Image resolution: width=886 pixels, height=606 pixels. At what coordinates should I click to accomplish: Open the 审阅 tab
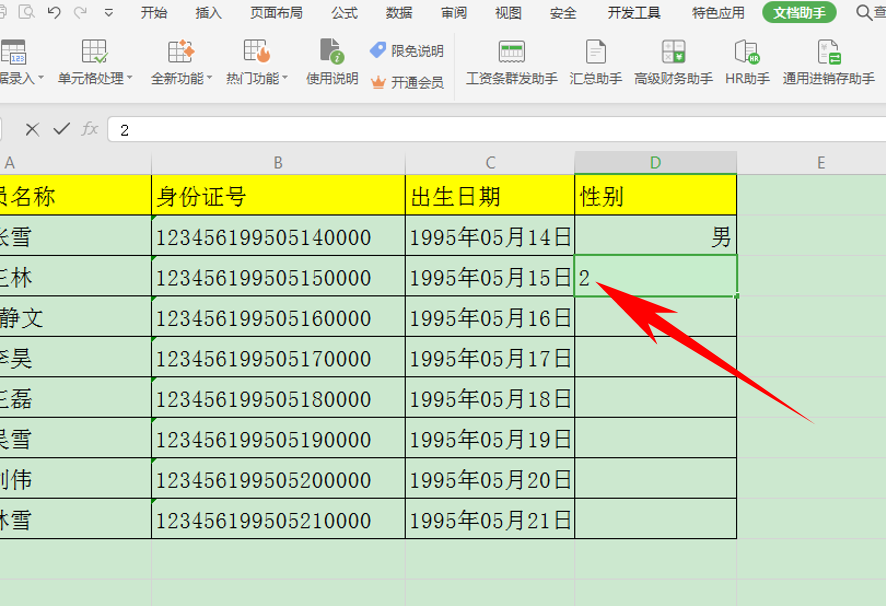(x=454, y=12)
